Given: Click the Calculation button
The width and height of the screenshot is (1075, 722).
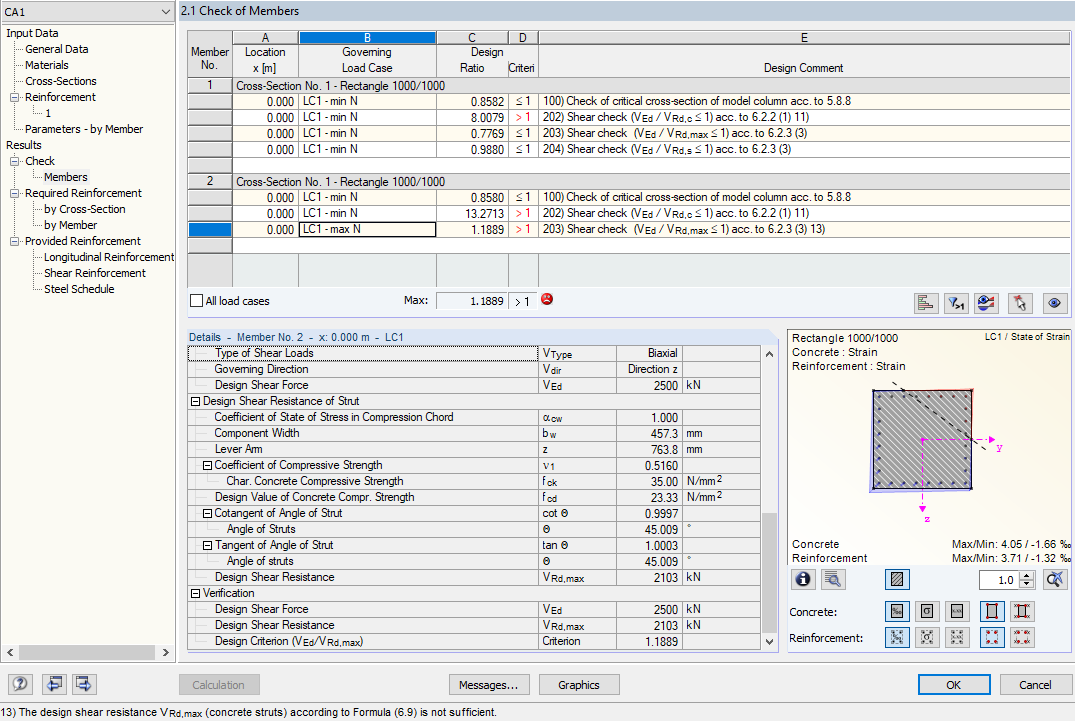Looking at the screenshot, I should click(219, 684).
